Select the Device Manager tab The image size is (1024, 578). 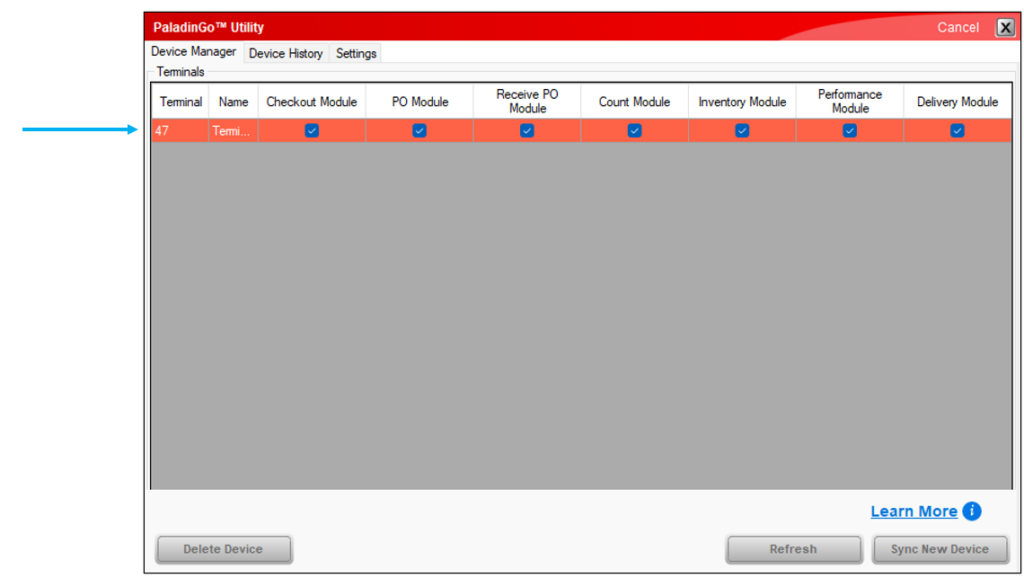(x=194, y=52)
